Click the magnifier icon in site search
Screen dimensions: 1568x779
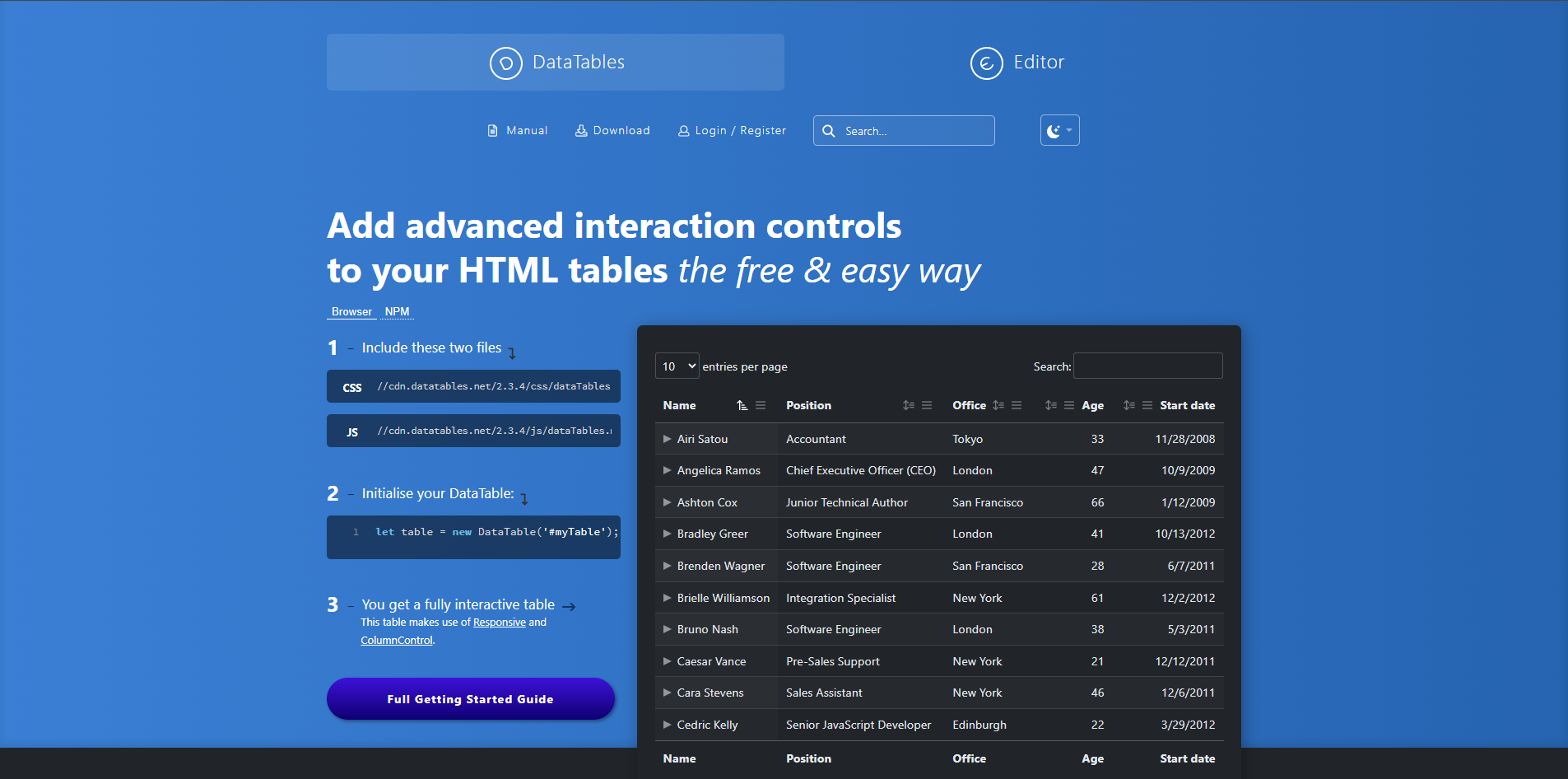829,131
